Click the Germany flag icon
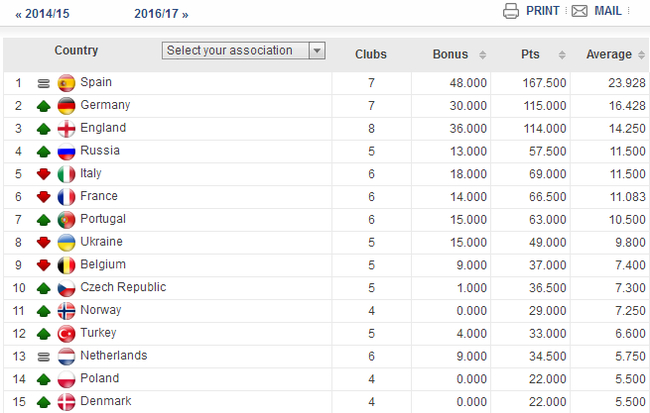This screenshot has width=650, height=413. point(67,105)
